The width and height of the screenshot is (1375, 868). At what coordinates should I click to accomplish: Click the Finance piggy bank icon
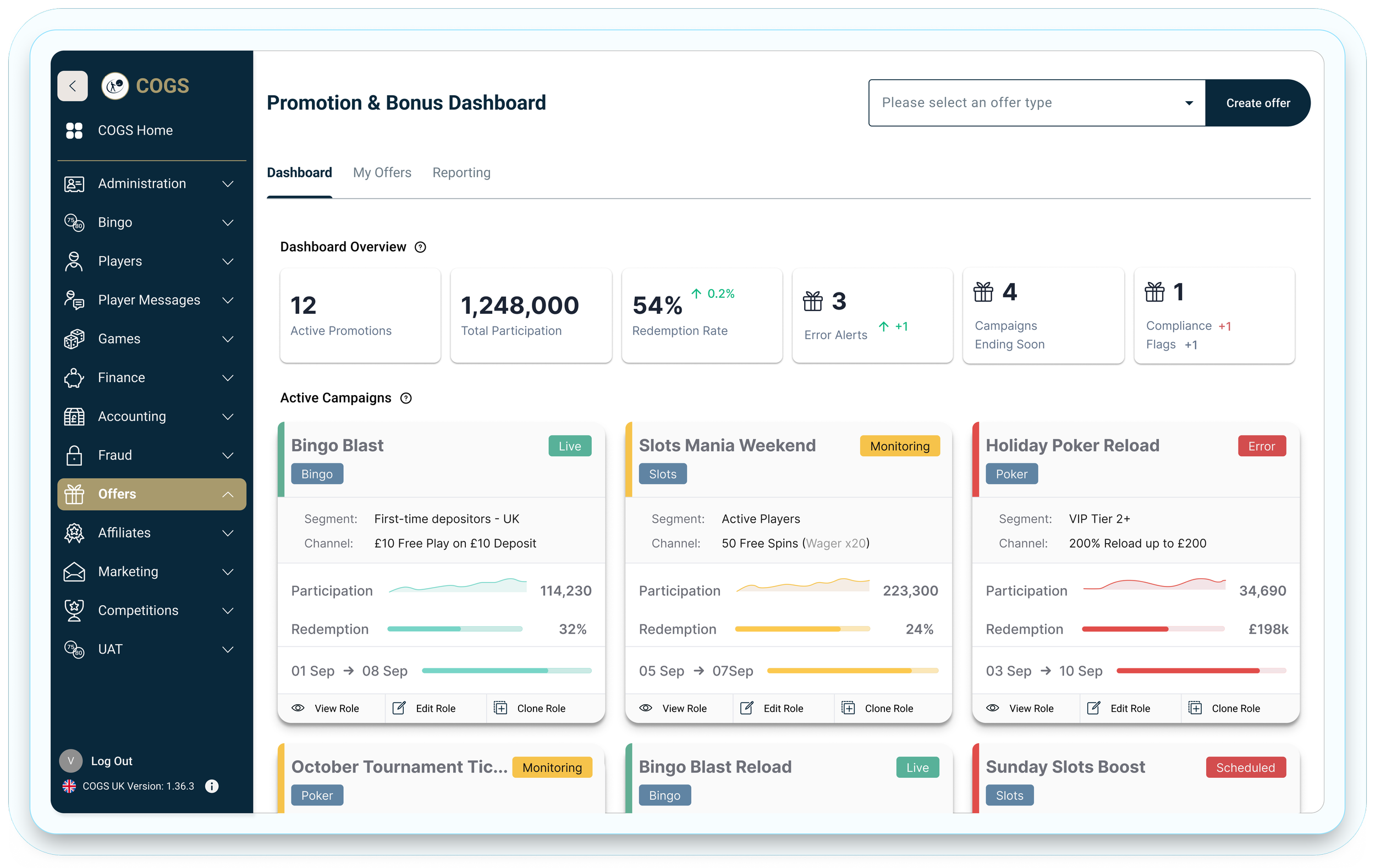[x=74, y=378]
